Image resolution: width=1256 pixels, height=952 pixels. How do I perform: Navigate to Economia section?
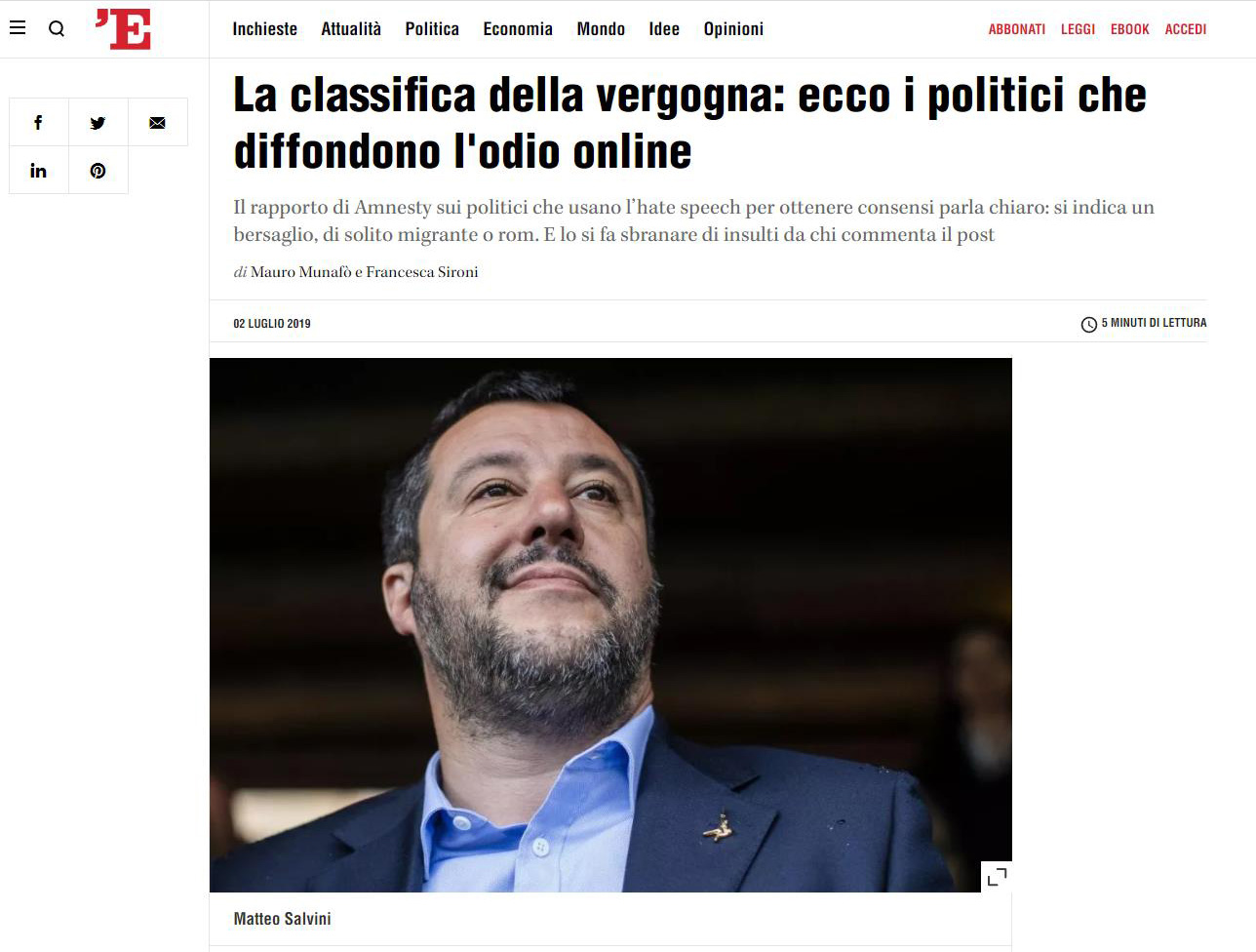point(518,29)
